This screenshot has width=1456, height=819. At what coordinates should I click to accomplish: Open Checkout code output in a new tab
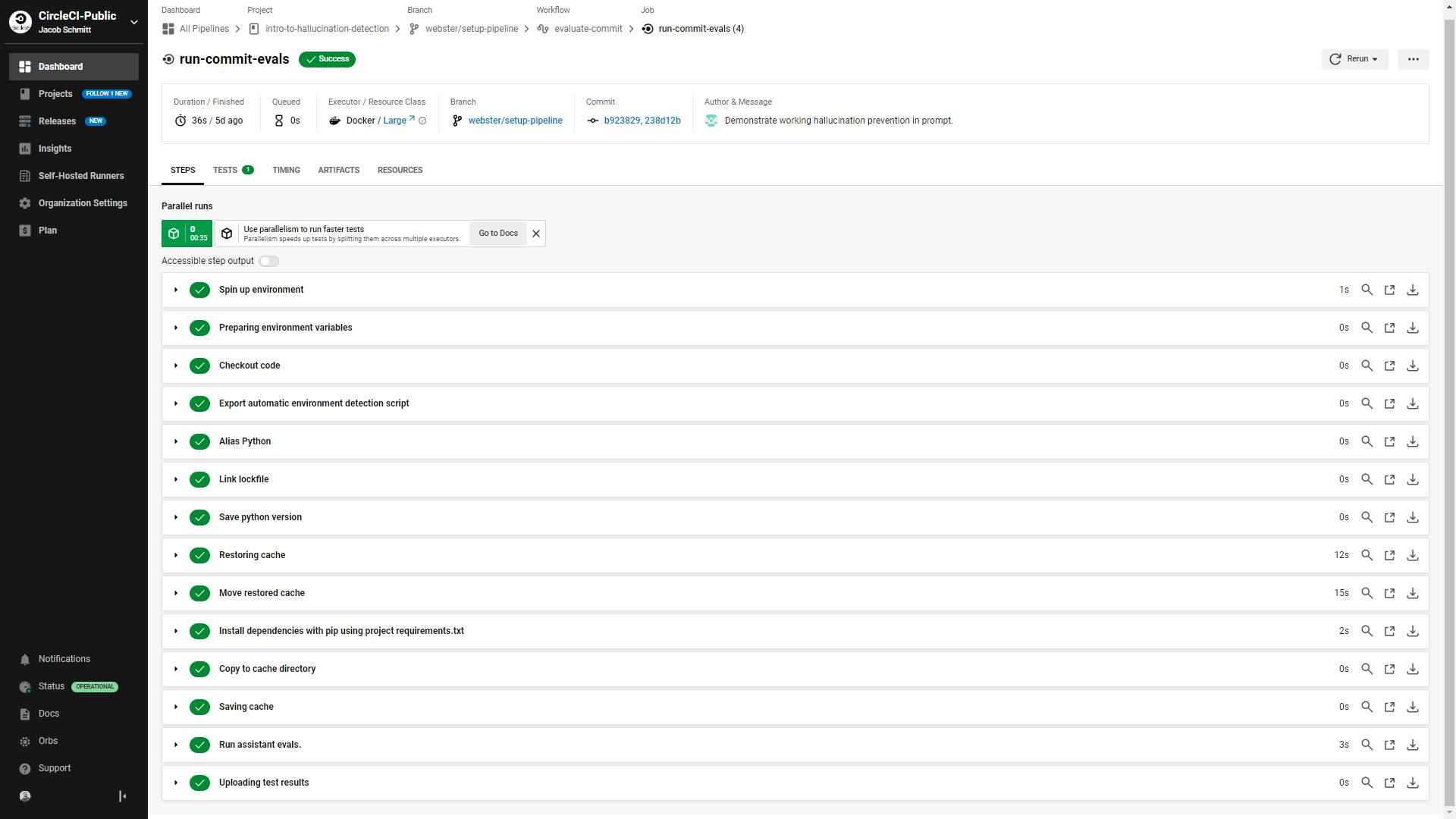[x=1389, y=366]
